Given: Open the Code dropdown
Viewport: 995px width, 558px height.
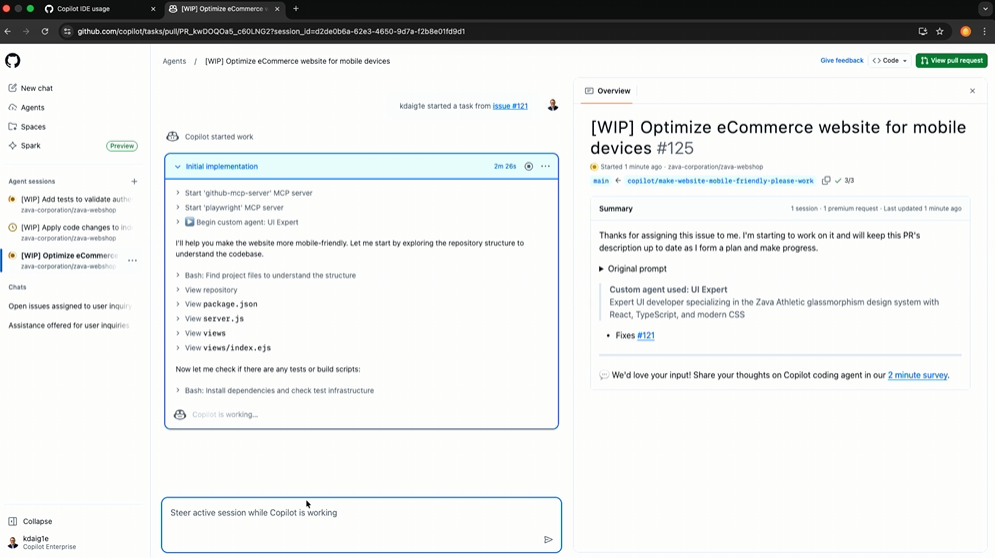Looking at the screenshot, I should click(x=890, y=61).
